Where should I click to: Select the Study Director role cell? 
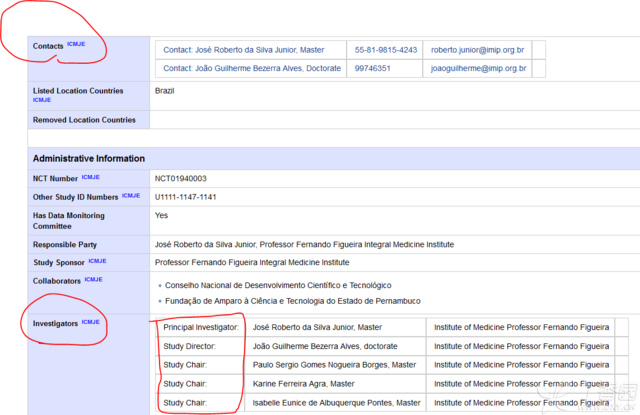click(x=201, y=346)
